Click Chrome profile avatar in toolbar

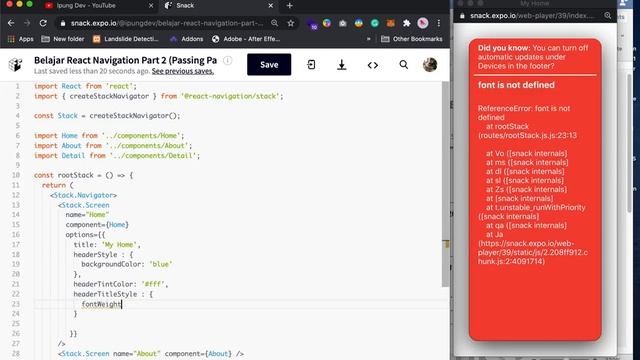pyautogui.click(x=423, y=23)
